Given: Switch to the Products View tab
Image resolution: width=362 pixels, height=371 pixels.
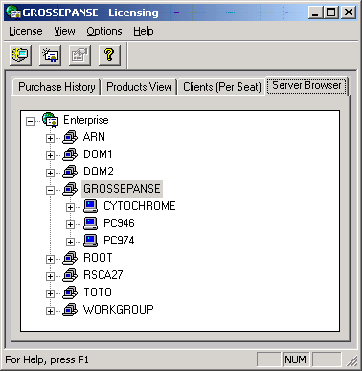Looking at the screenshot, I should coord(139,87).
